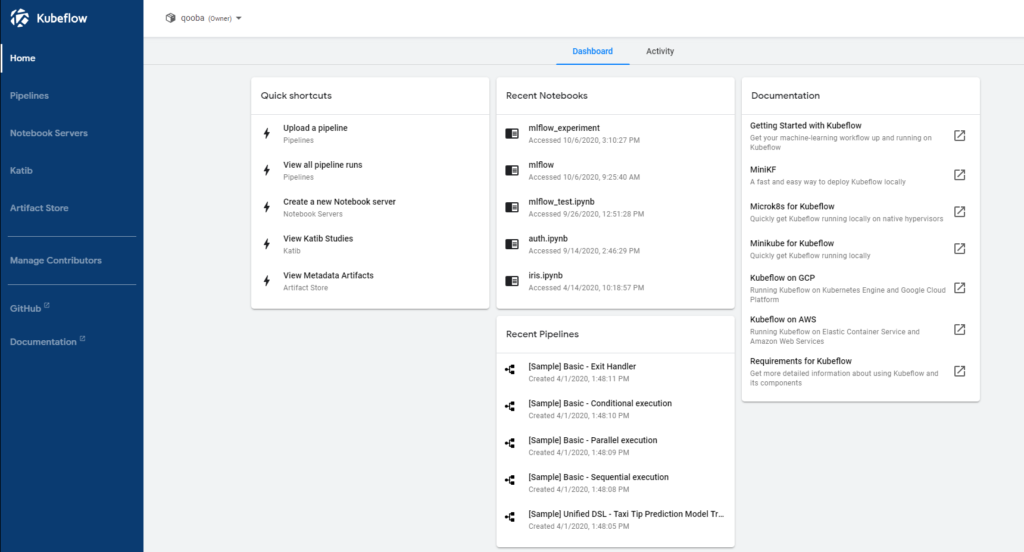This screenshot has width=1024, height=552.
Task: Open external link icon for Requirements for Kubeflow
Action: 959,371
